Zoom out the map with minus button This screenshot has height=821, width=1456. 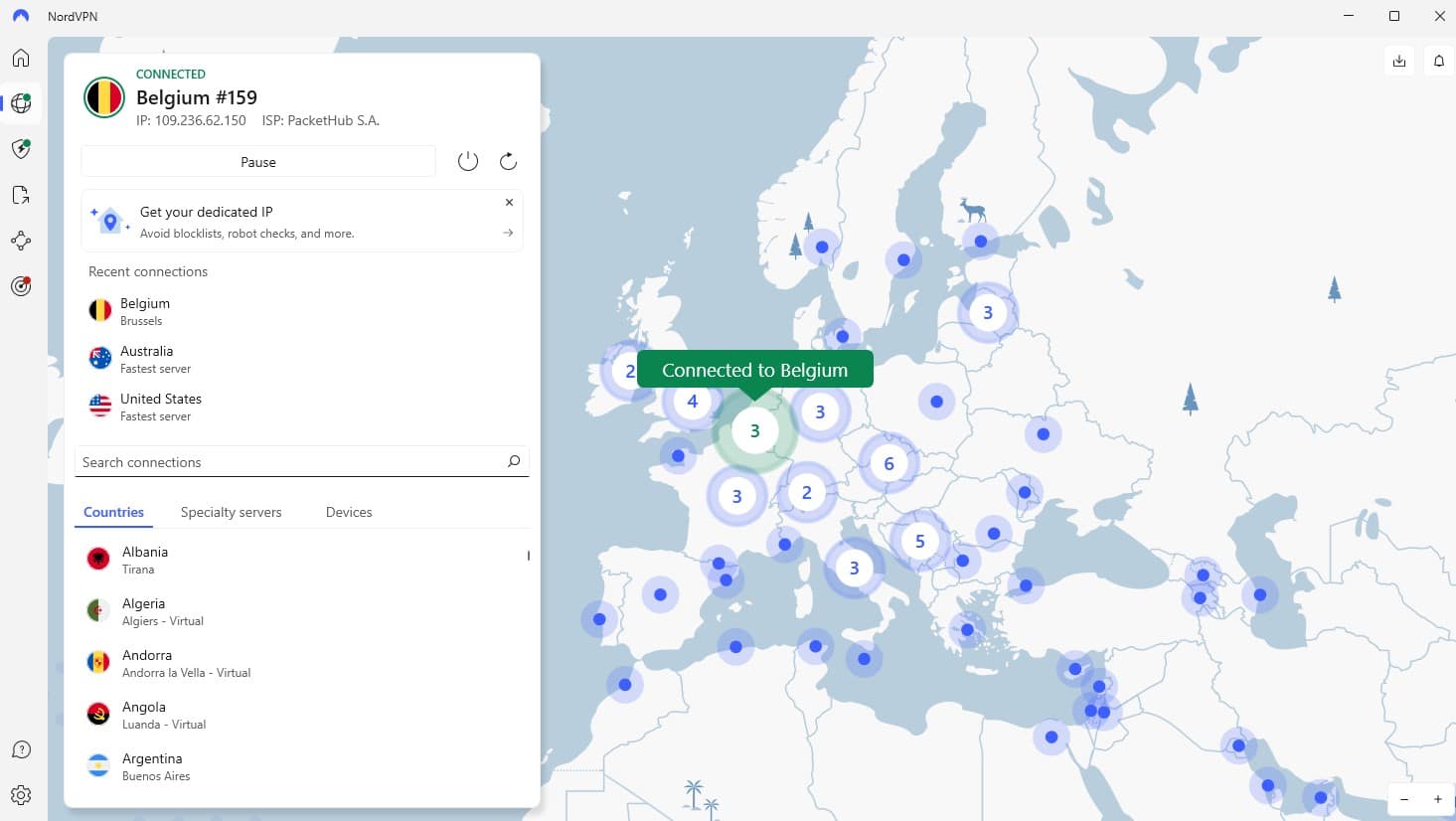pos(1404,799)
